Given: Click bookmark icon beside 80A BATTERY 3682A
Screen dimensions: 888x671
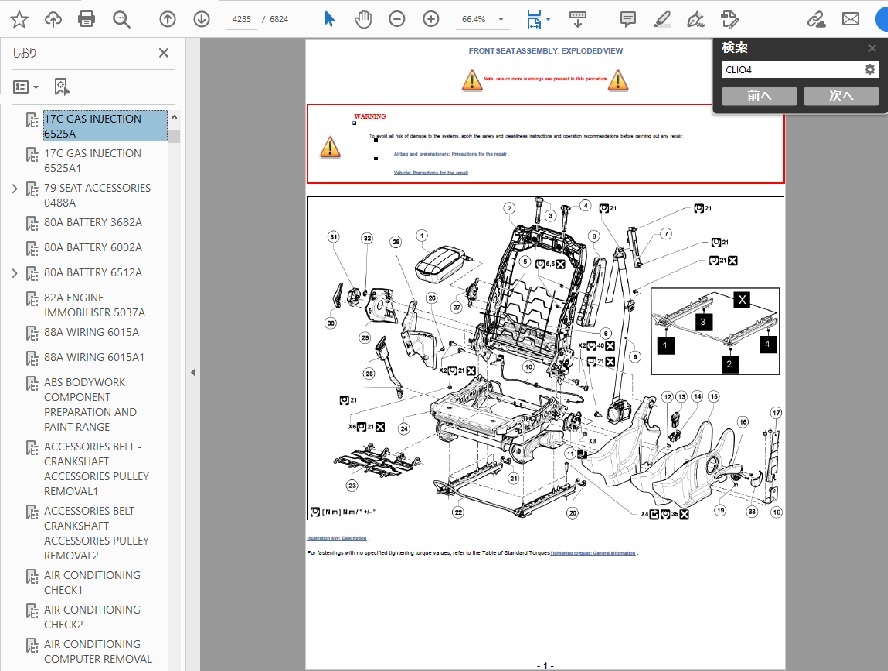Looking at the screenshot, I should tap(32, 223).
